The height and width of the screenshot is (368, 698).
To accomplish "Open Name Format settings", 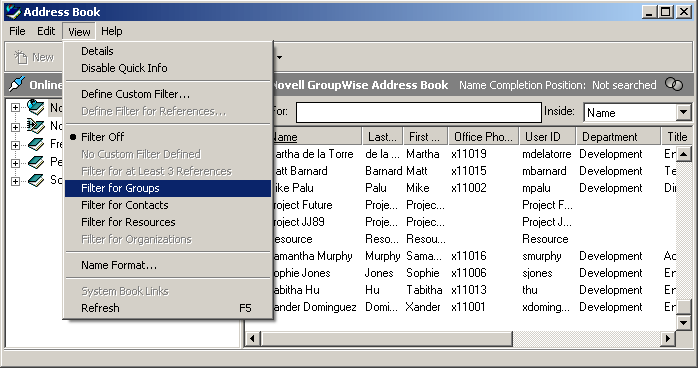I will [x=168, y=265].
